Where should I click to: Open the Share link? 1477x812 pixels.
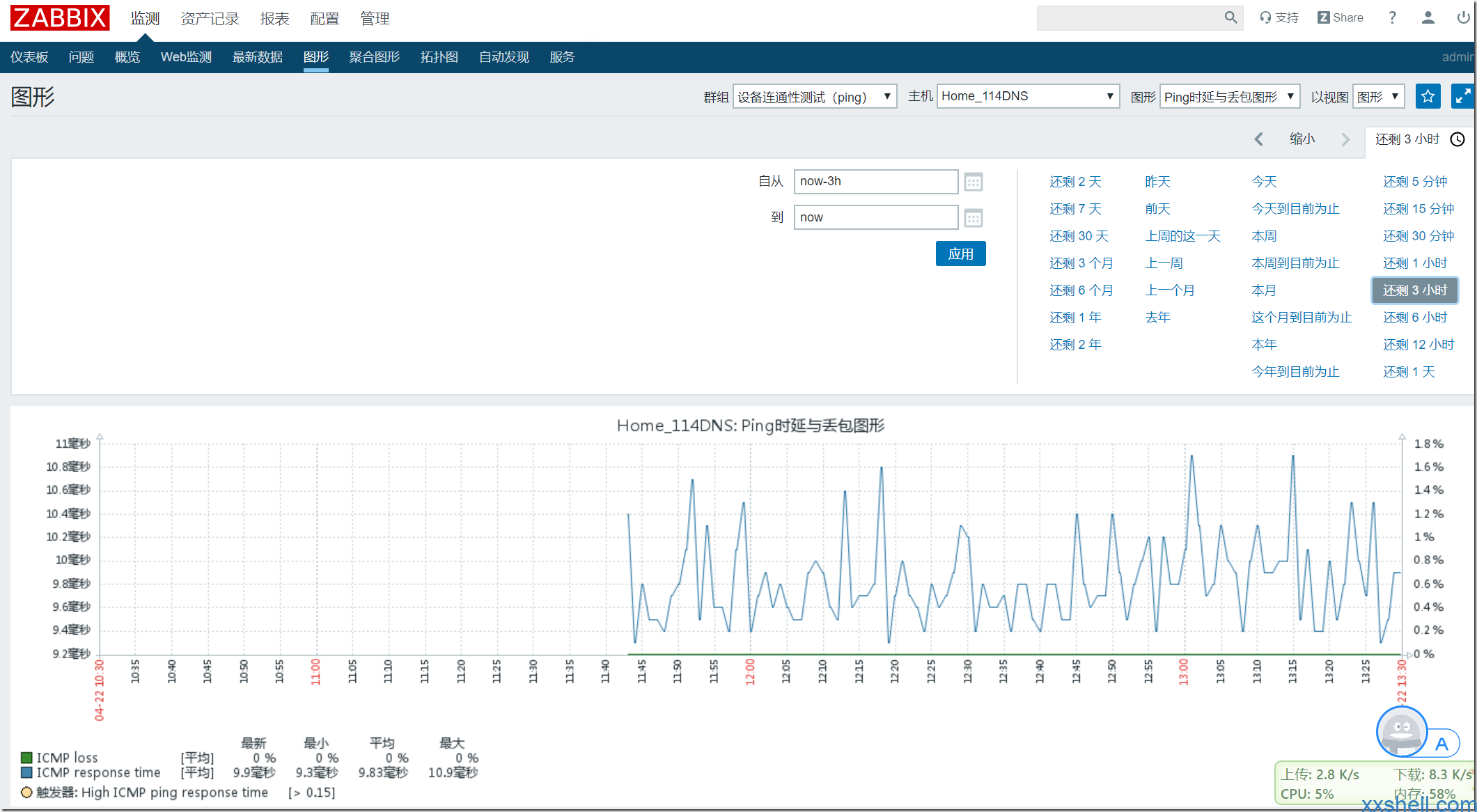click(x=1341, y=17)
